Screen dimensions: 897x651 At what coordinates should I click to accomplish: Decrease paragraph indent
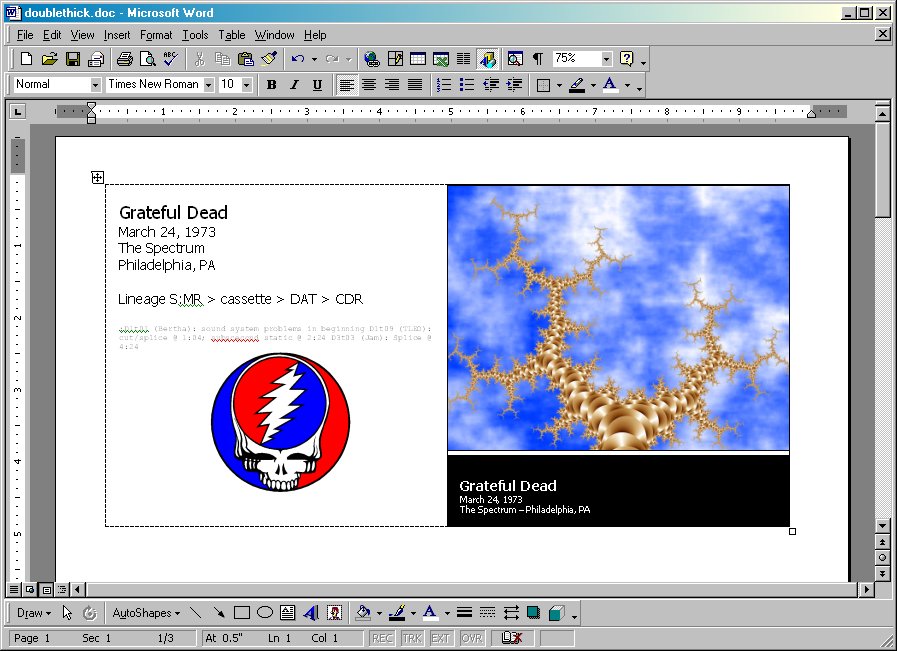[x=491, y=85]
